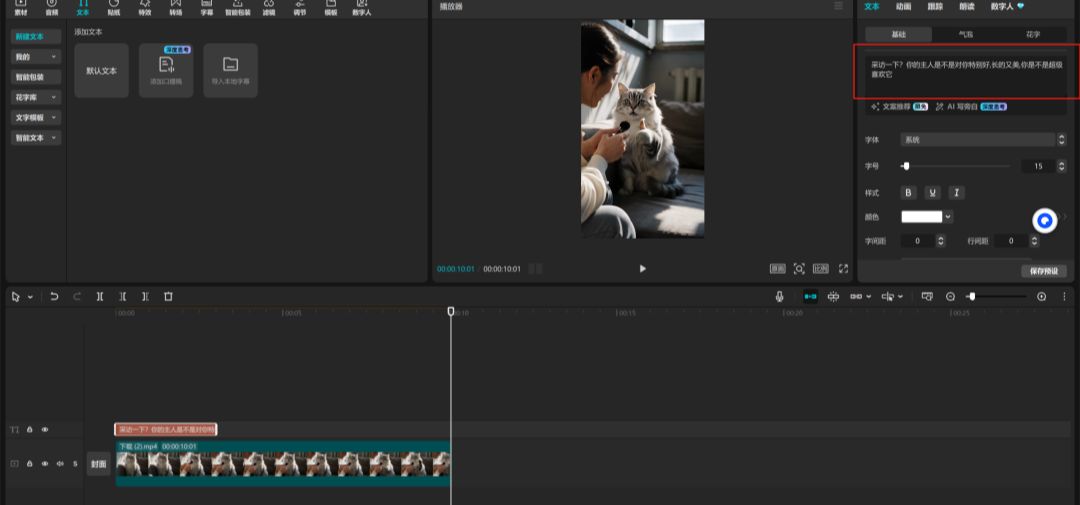Start microphone voiceover recording
1080x505 pixels.
(x=779, y=296)
